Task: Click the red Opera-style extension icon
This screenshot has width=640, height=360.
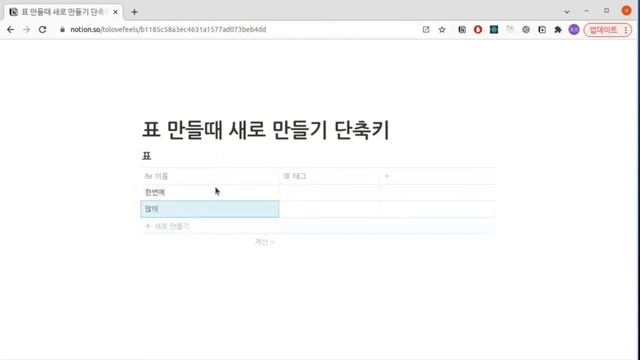Action: coord(478,29)
